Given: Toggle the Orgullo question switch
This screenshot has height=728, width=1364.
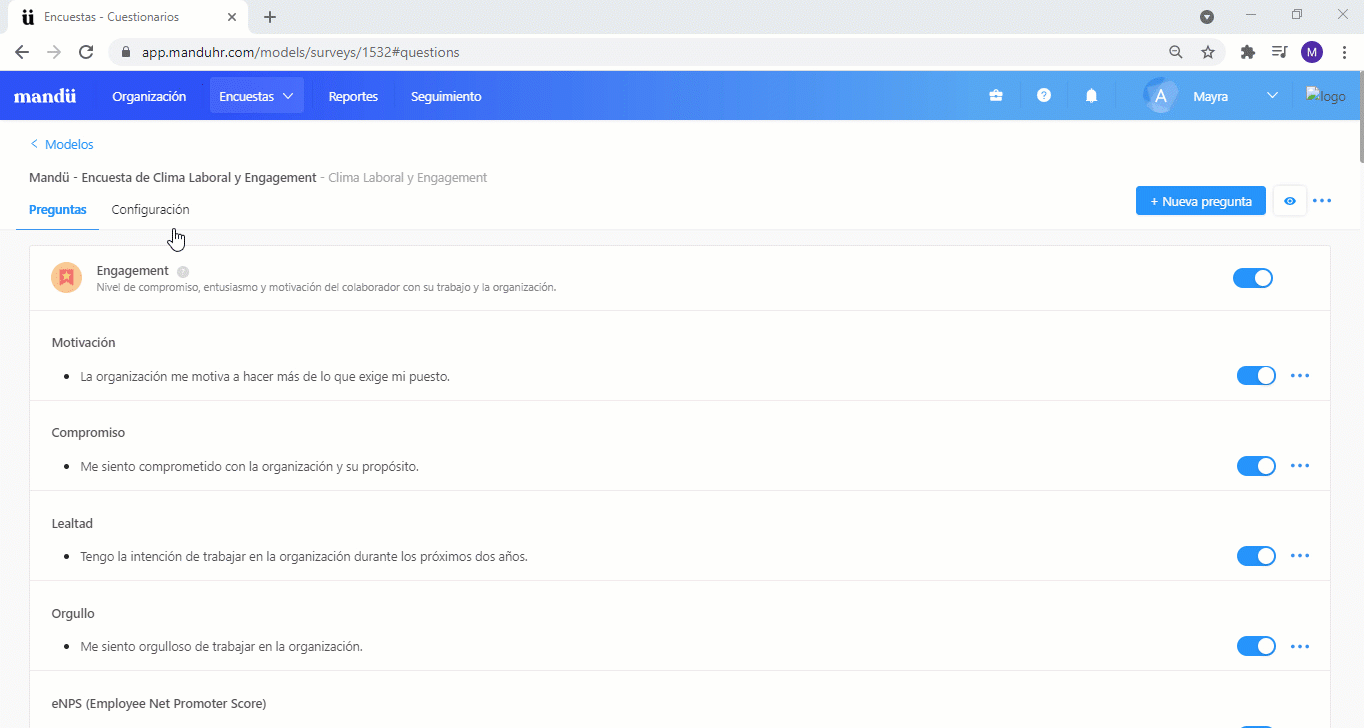Looking at the screenshot, I should tap(1257, 646).
